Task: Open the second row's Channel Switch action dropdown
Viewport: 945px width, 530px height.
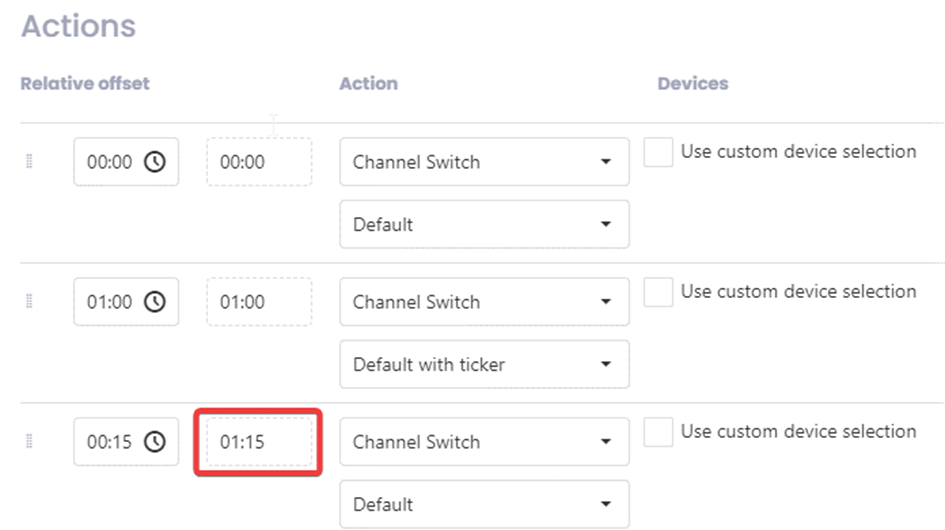Action: click(x=484, y=302)
